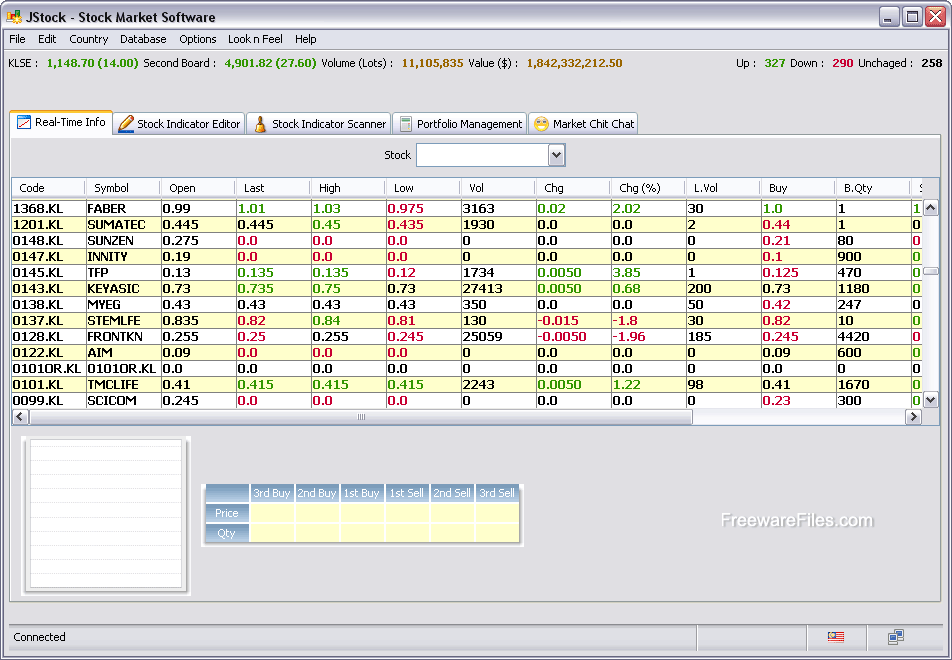Click the Qty row label in depth table
Viewport: 952px width, 660px height.
pyautogui.click(x=227, y=533)
